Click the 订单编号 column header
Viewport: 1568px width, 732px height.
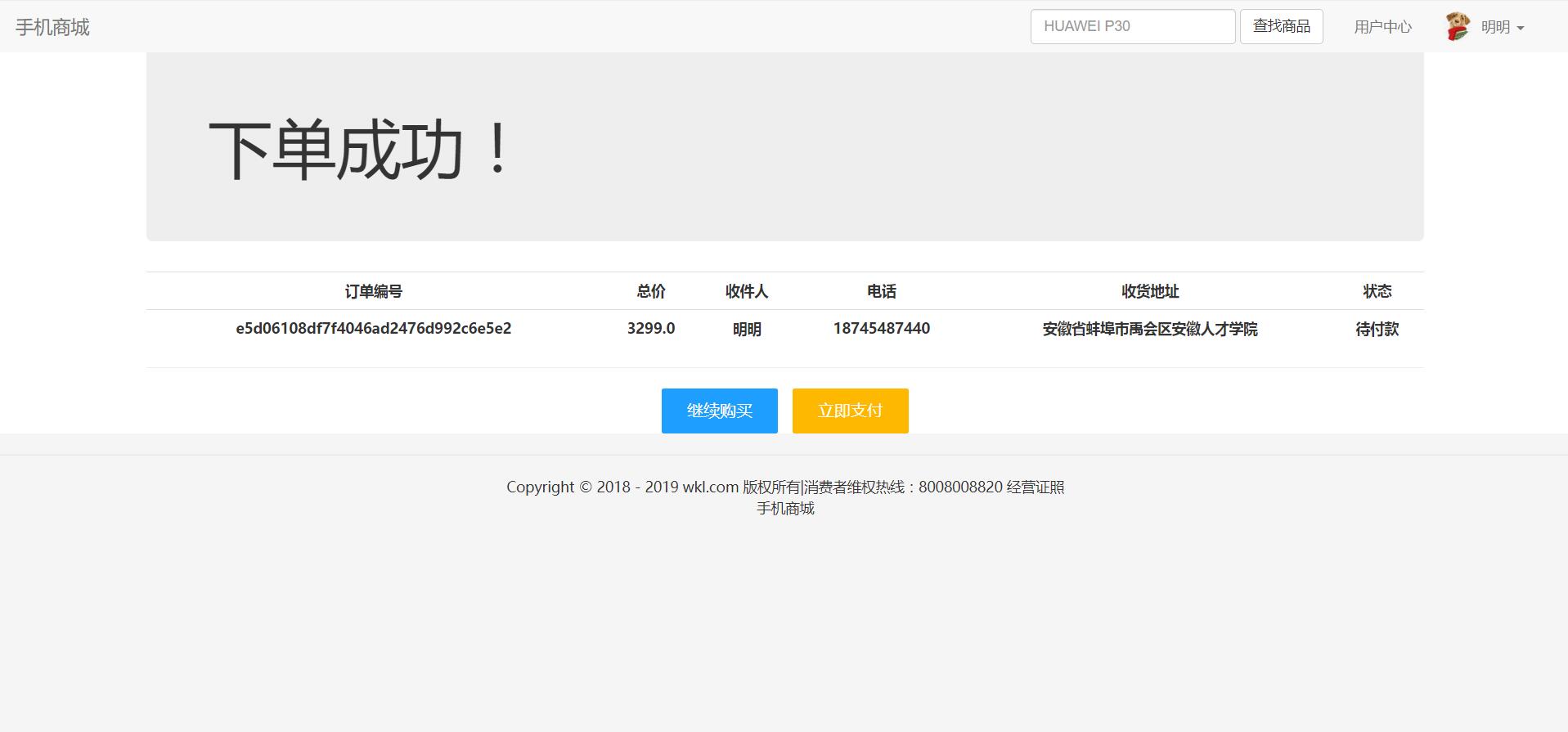tap(374, 291)
